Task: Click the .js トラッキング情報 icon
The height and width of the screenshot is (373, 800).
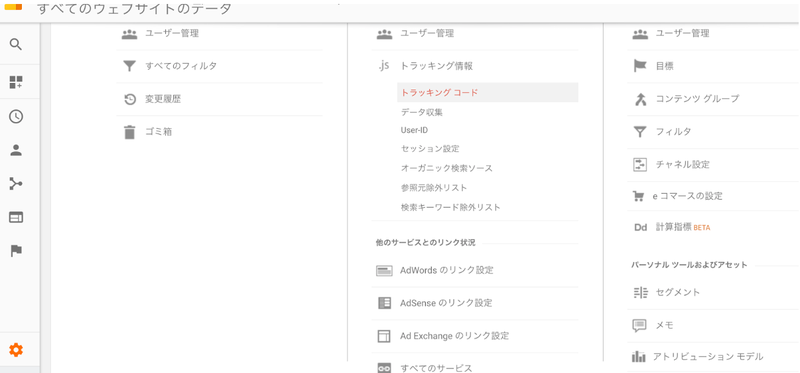Action: point(384,66)
